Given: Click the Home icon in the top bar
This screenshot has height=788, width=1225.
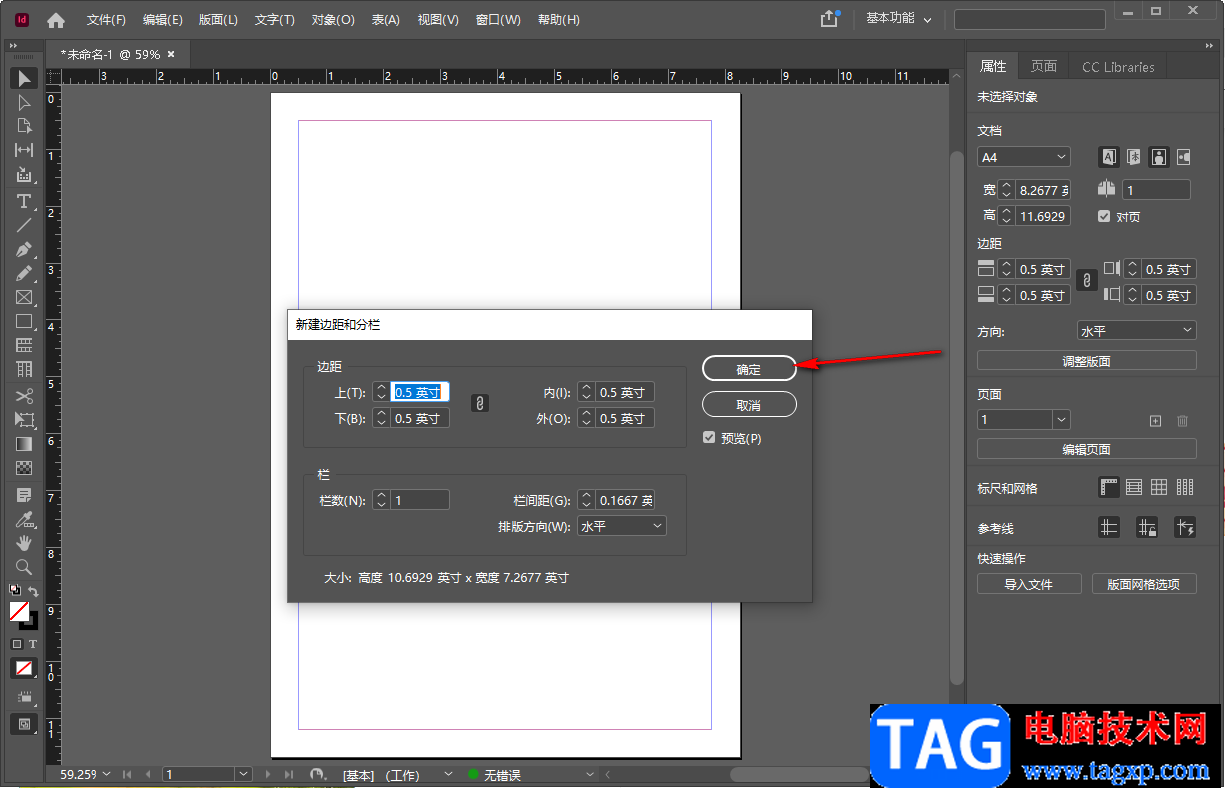Looking at the screenshot, I should (56, 20).
